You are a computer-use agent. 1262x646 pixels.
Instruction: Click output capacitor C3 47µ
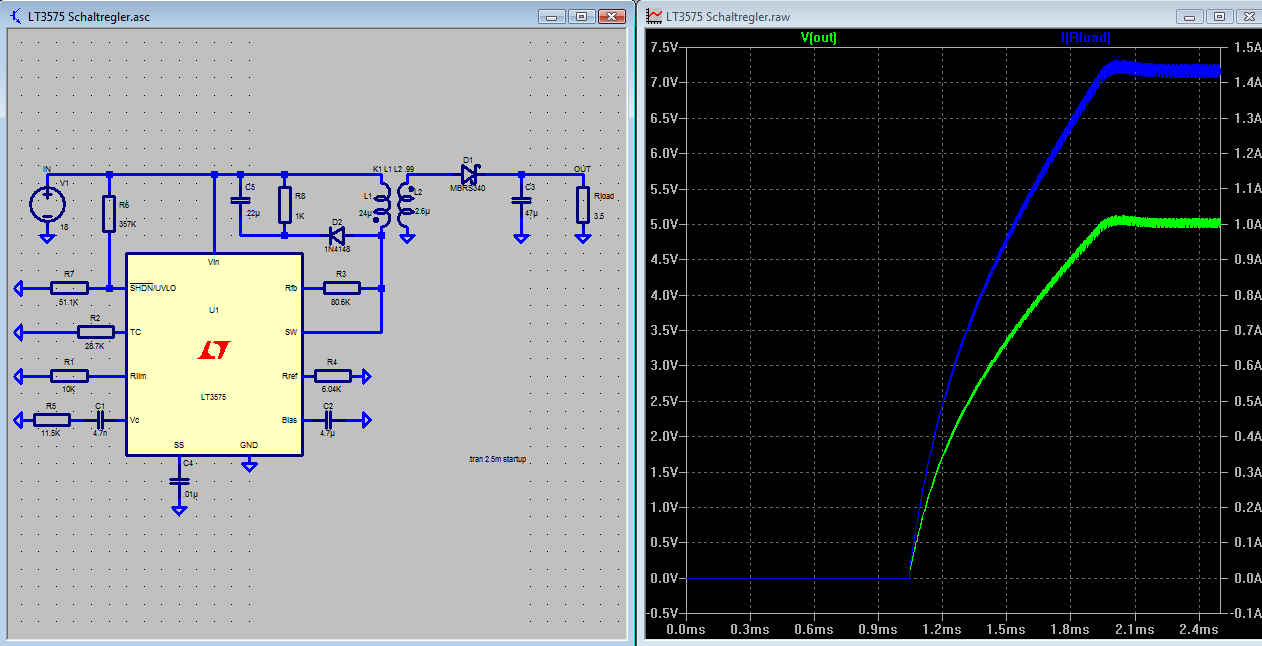click(x=521, y=200)
